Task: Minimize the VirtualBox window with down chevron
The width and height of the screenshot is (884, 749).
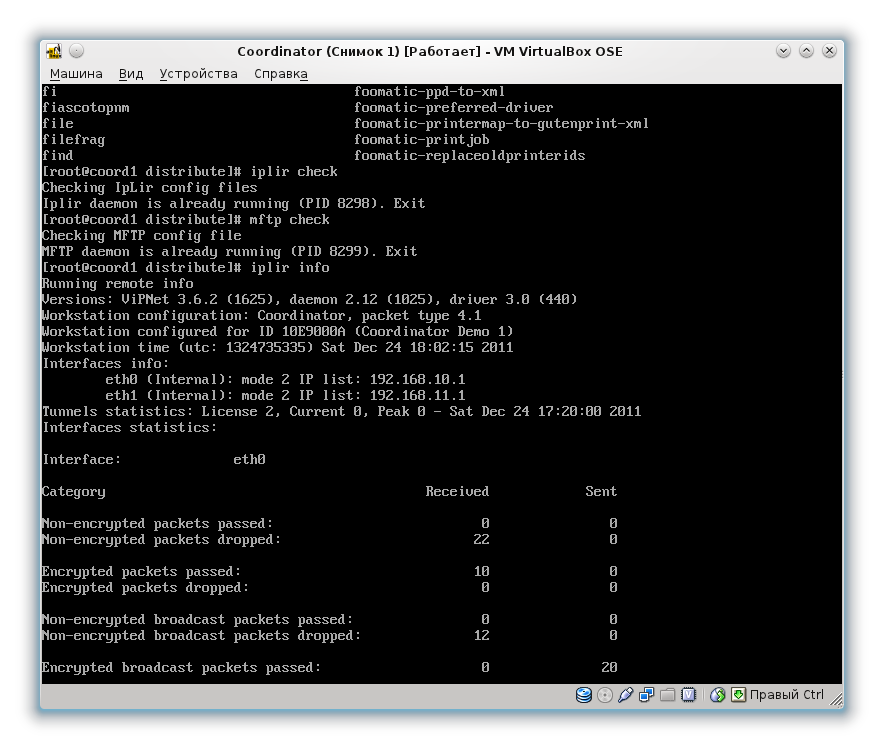Action: (x=783, y=51)
